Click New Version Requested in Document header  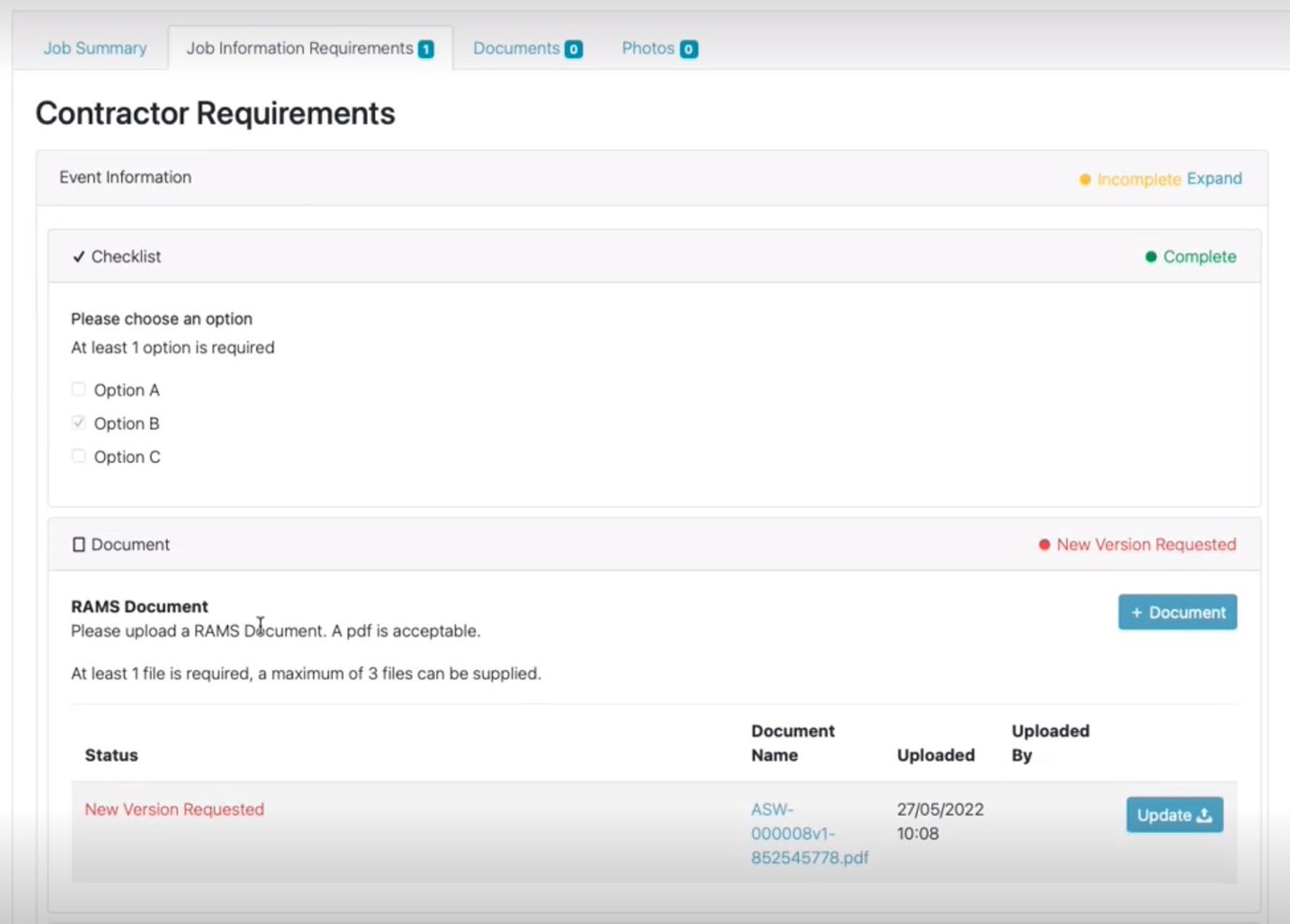tap(1146, 544)
